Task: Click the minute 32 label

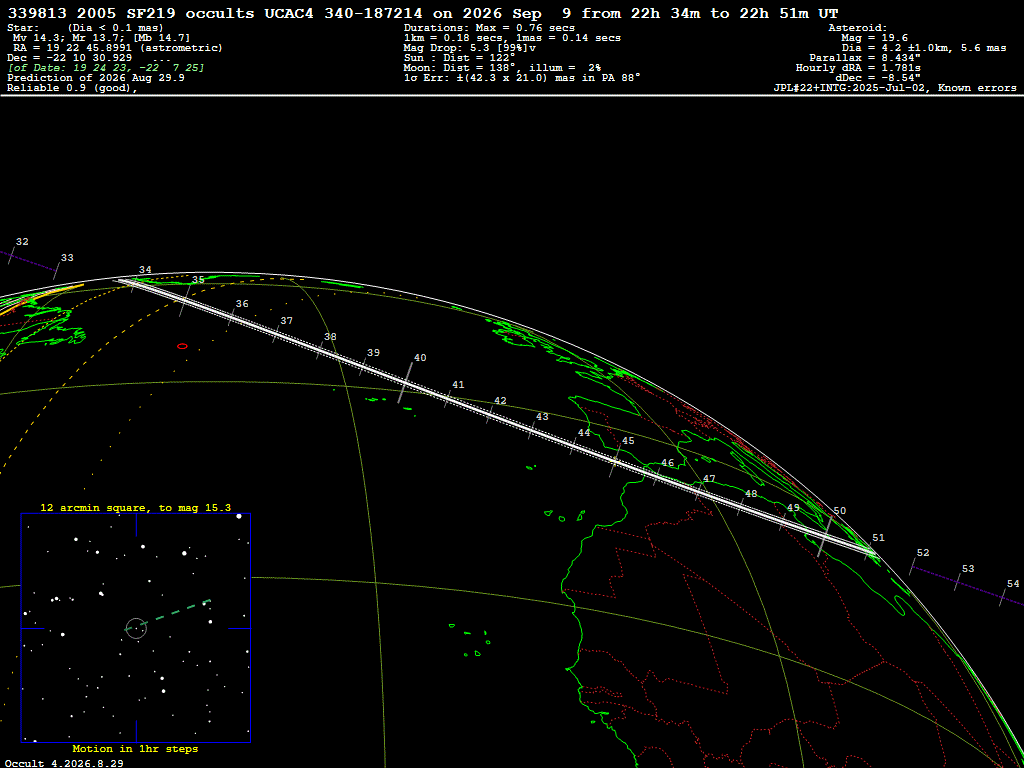Action: coord(22,242)
